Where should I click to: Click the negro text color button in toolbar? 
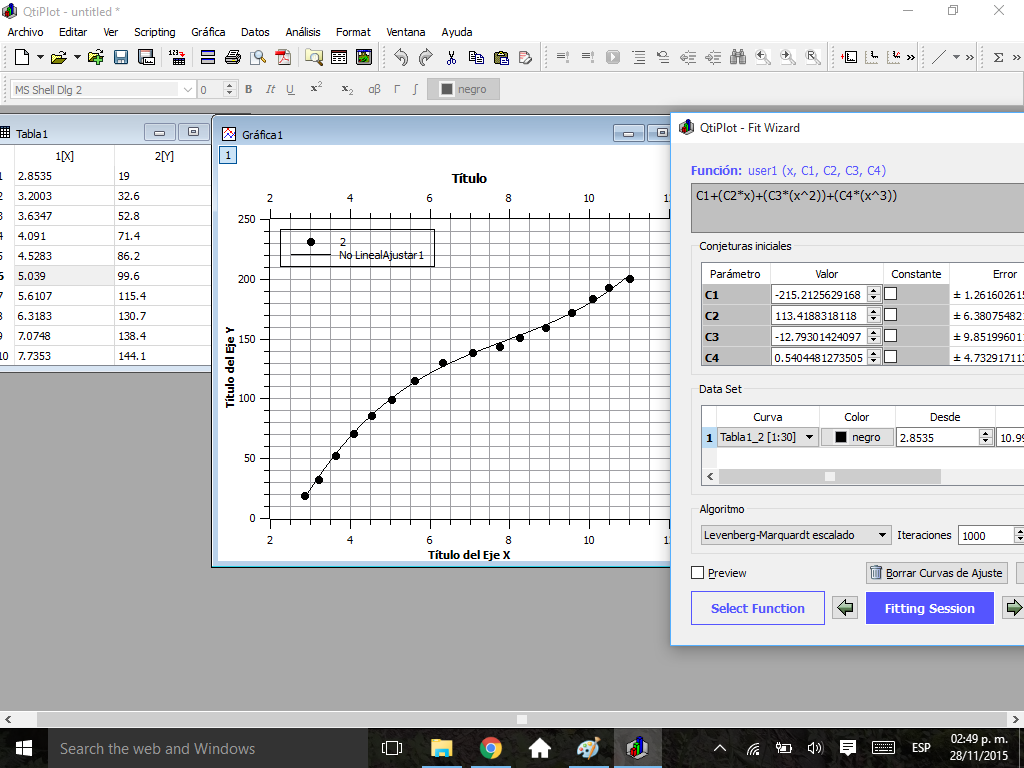click(463, 89)
